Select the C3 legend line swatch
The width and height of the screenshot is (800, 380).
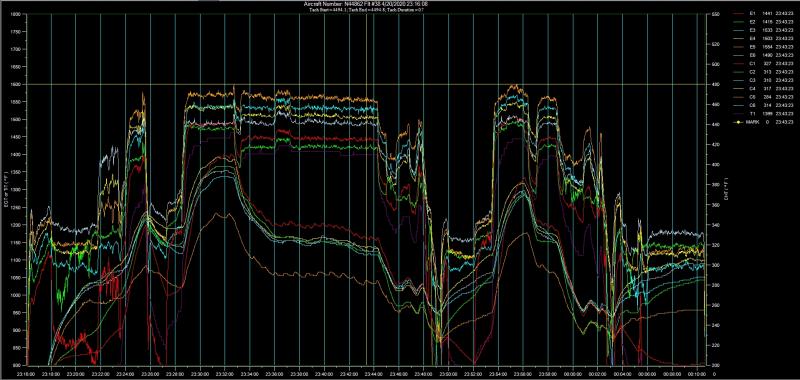(739, 81)
